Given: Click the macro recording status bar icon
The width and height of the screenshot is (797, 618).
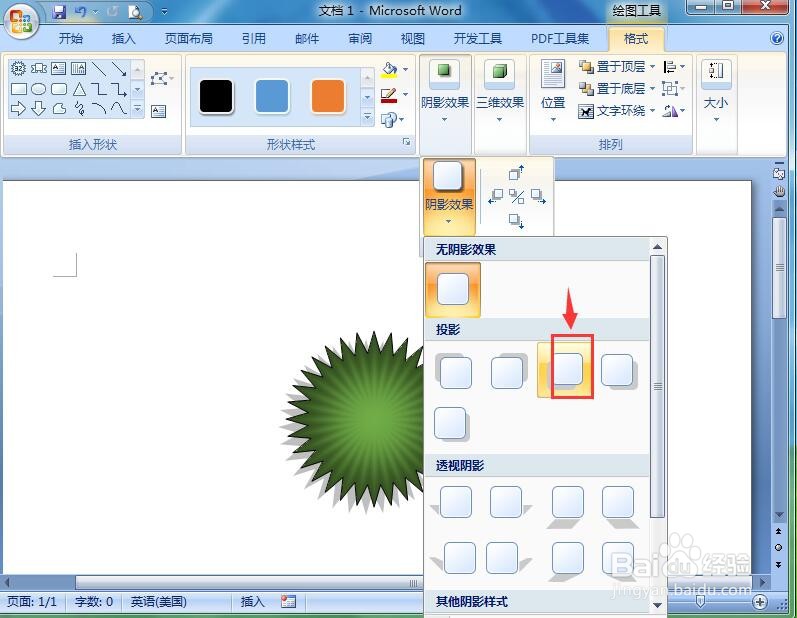Looking at the screenshot, I should pos(288,602).
